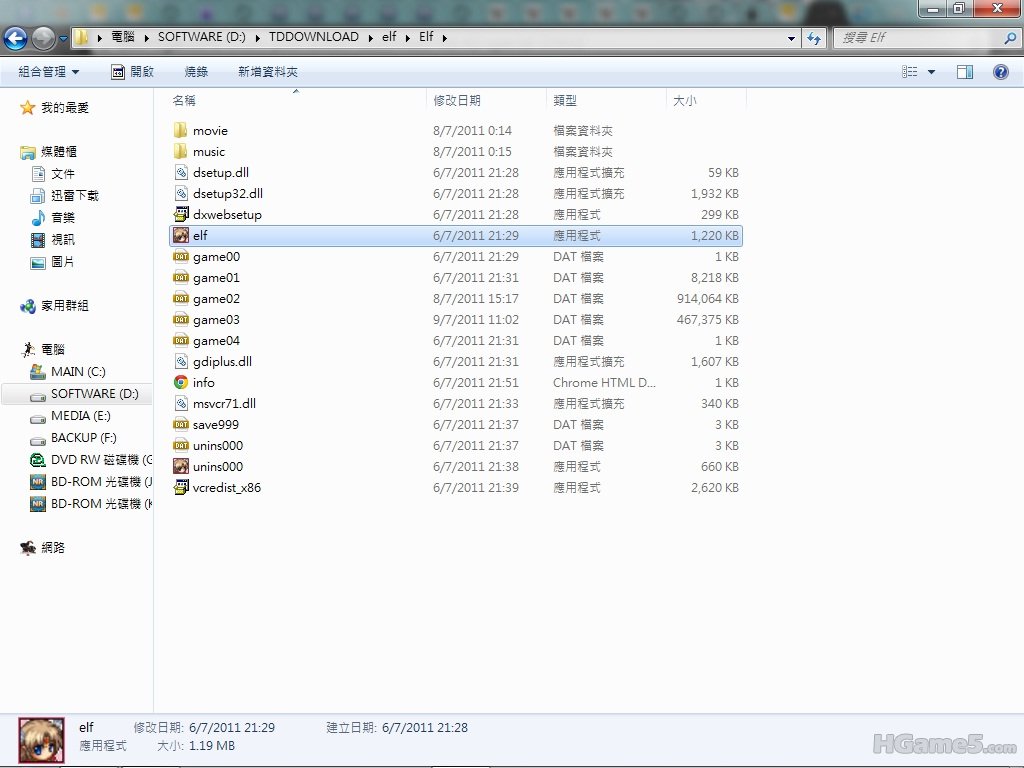Open the 組合管理 dropdown menu

click(49, 72)
